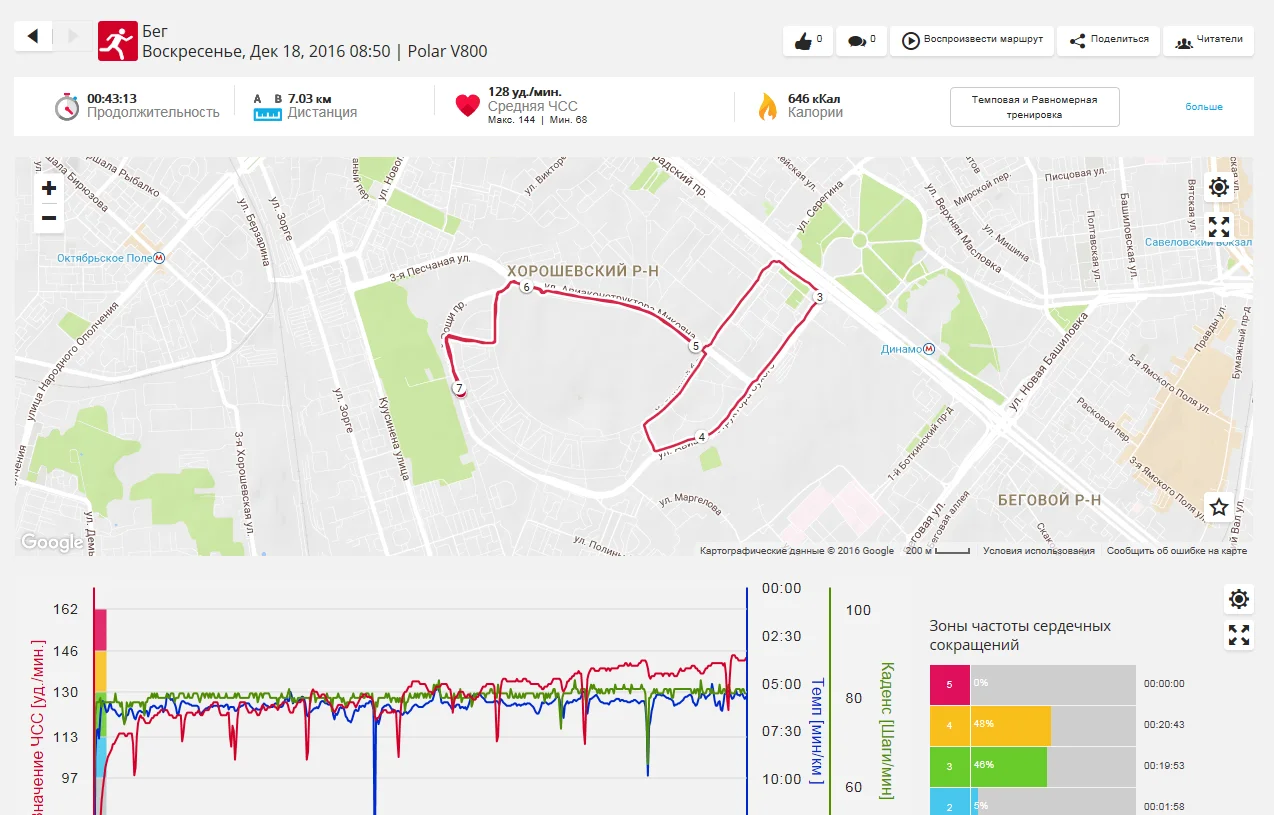Click the 646 кКал calories value

[x=814, y=98]
